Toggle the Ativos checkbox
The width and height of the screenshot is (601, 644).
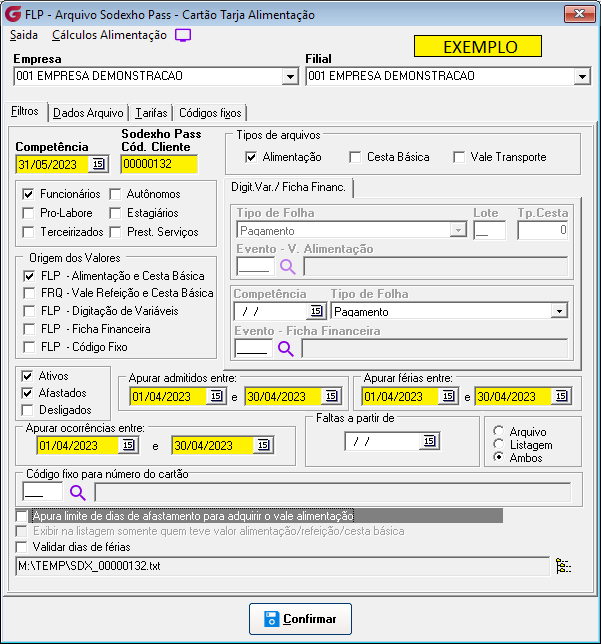28,376
